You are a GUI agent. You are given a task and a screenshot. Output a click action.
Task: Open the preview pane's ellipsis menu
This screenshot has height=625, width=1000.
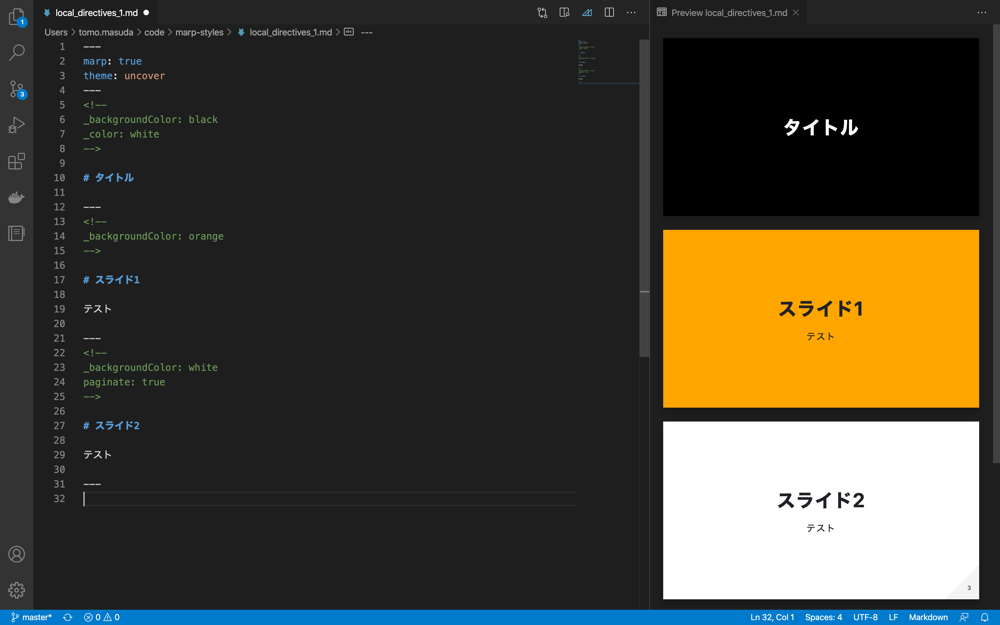(981, 12)
